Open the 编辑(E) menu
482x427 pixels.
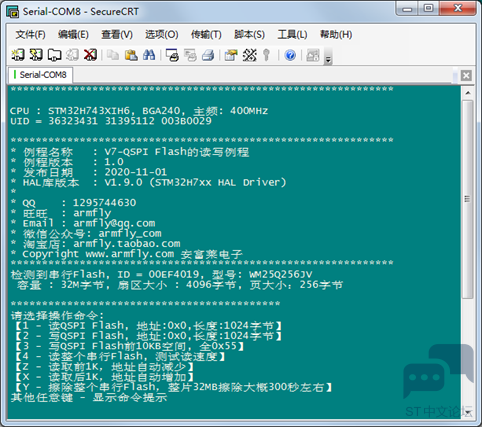pos(73,34)
